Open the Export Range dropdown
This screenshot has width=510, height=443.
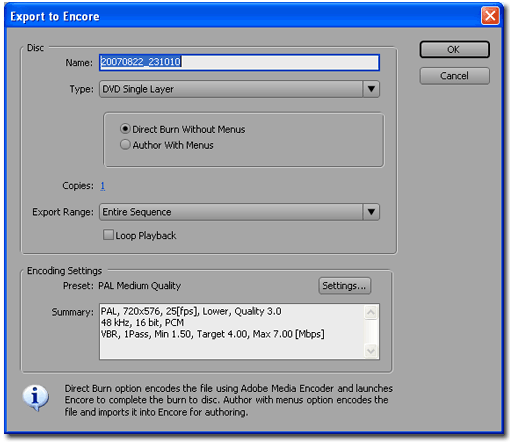[x=239, y=212]
